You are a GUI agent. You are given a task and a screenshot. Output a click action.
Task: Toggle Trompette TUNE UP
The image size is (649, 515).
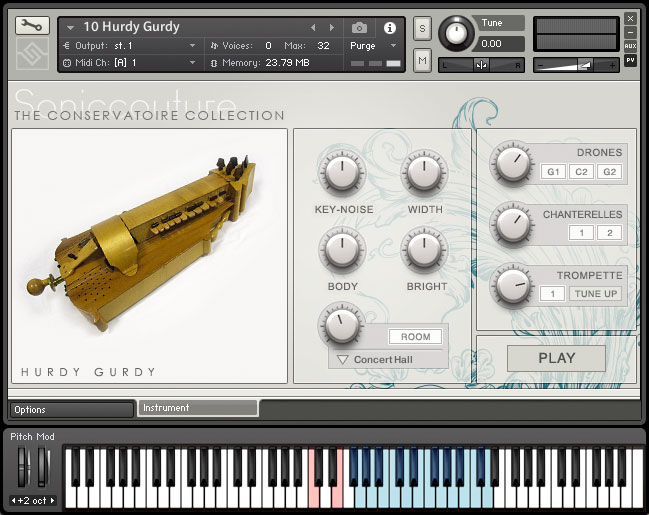[x=596, y=294]
